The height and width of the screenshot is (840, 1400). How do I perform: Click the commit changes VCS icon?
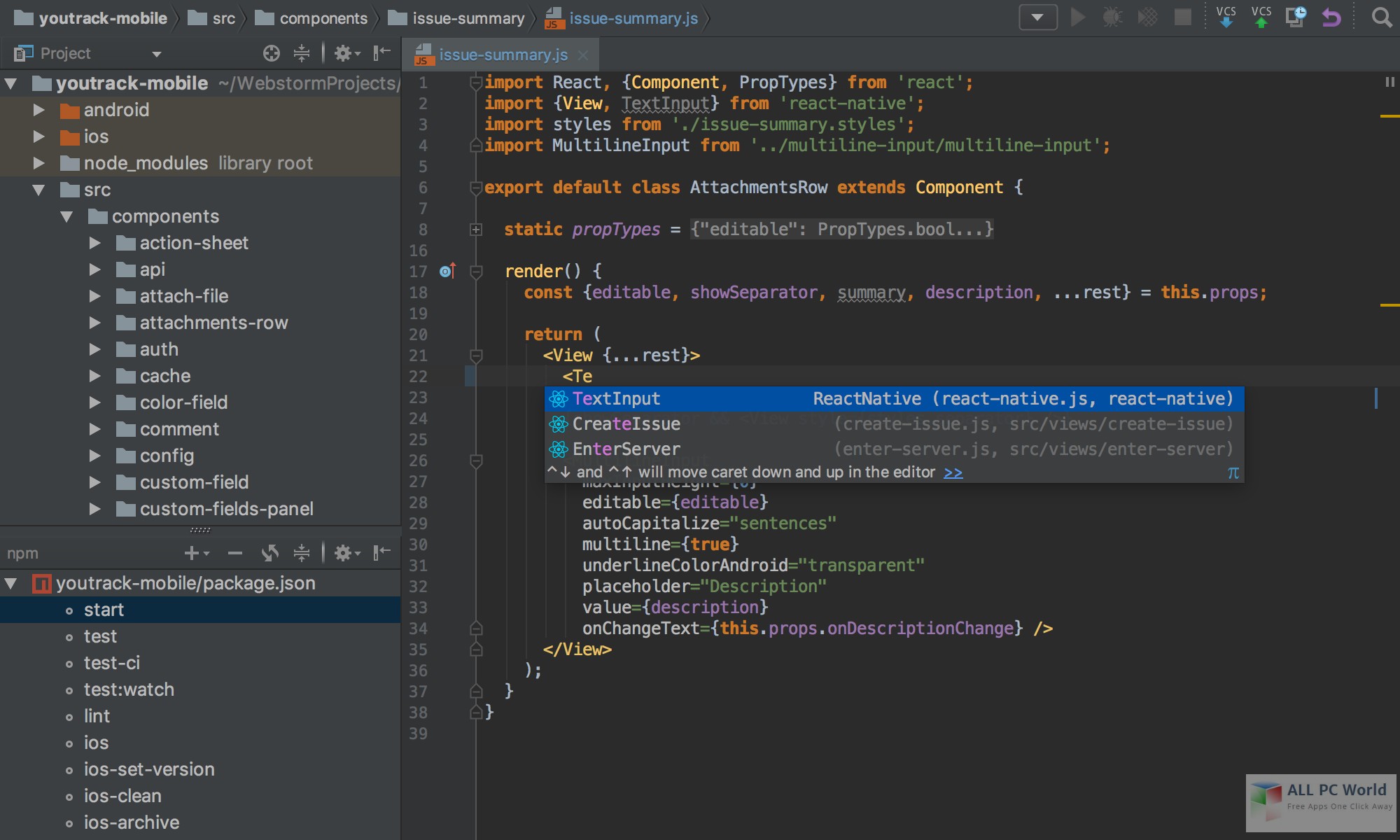(1263, 17)
